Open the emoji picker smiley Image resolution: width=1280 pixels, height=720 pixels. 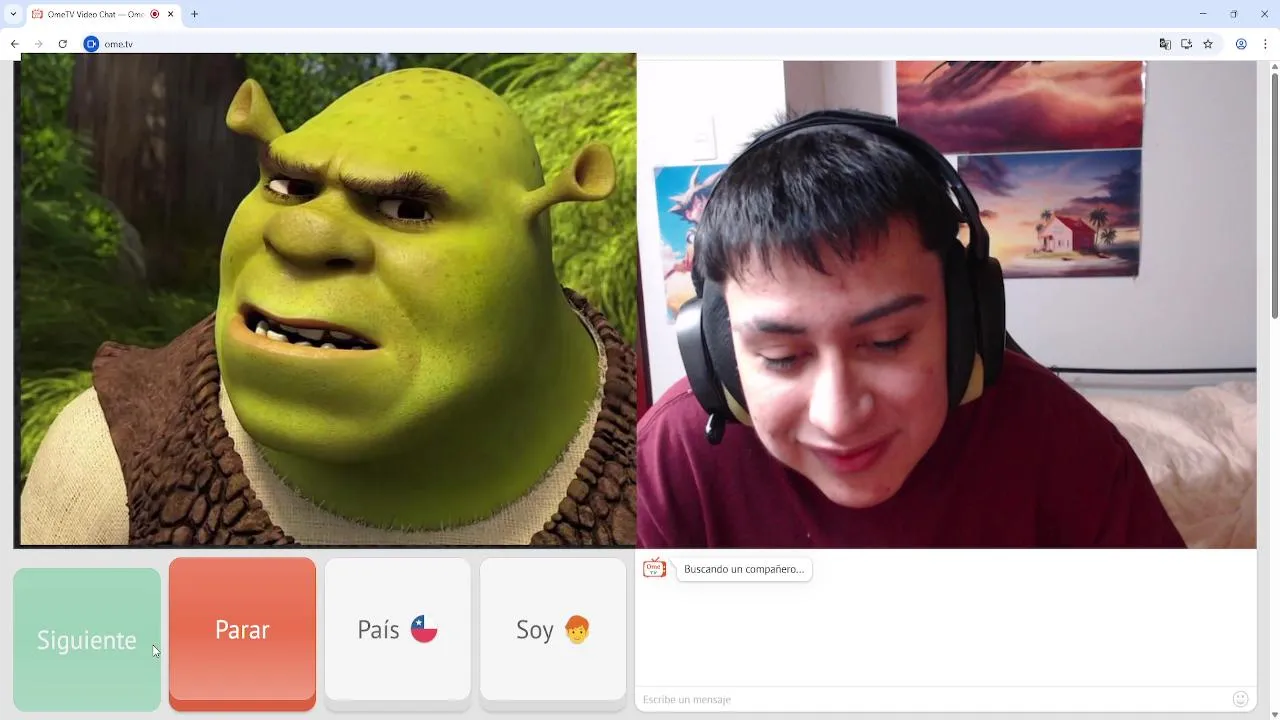tap(1241, 699)
